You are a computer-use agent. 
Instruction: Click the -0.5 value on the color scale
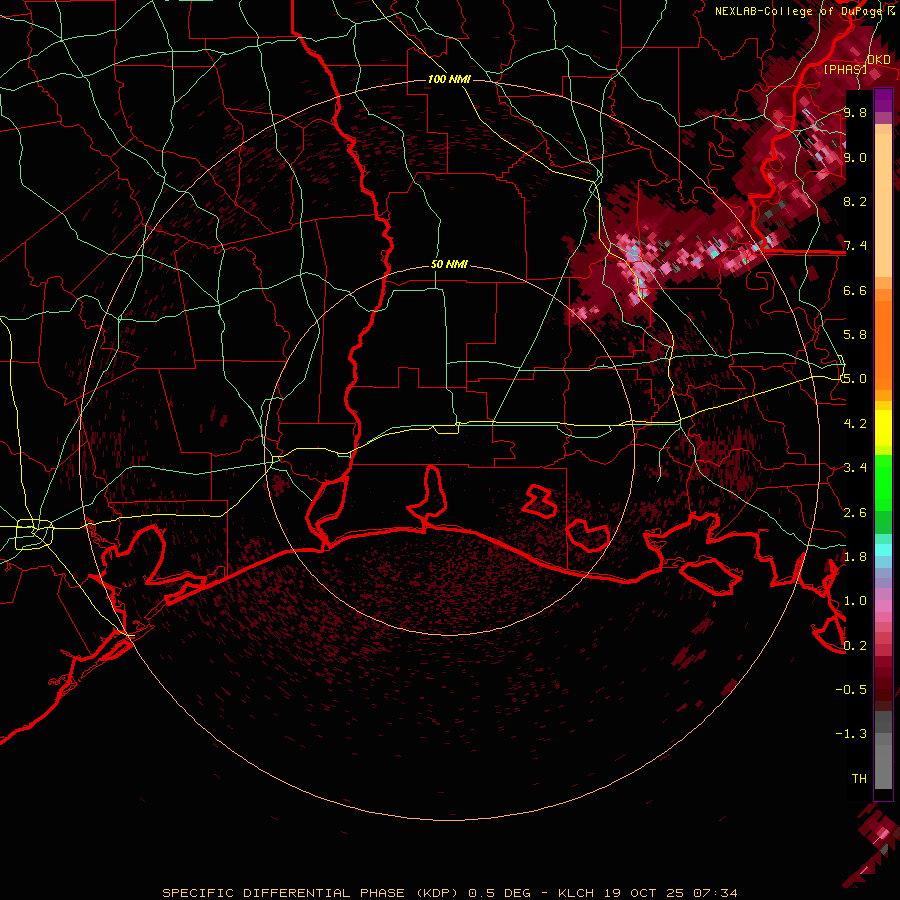[x=851, y=690]
